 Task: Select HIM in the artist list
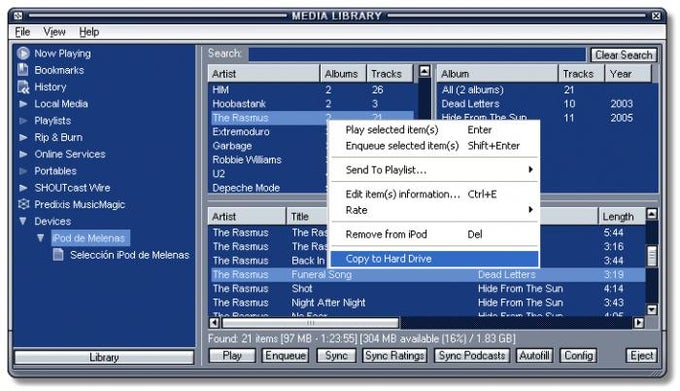[312, 90]
